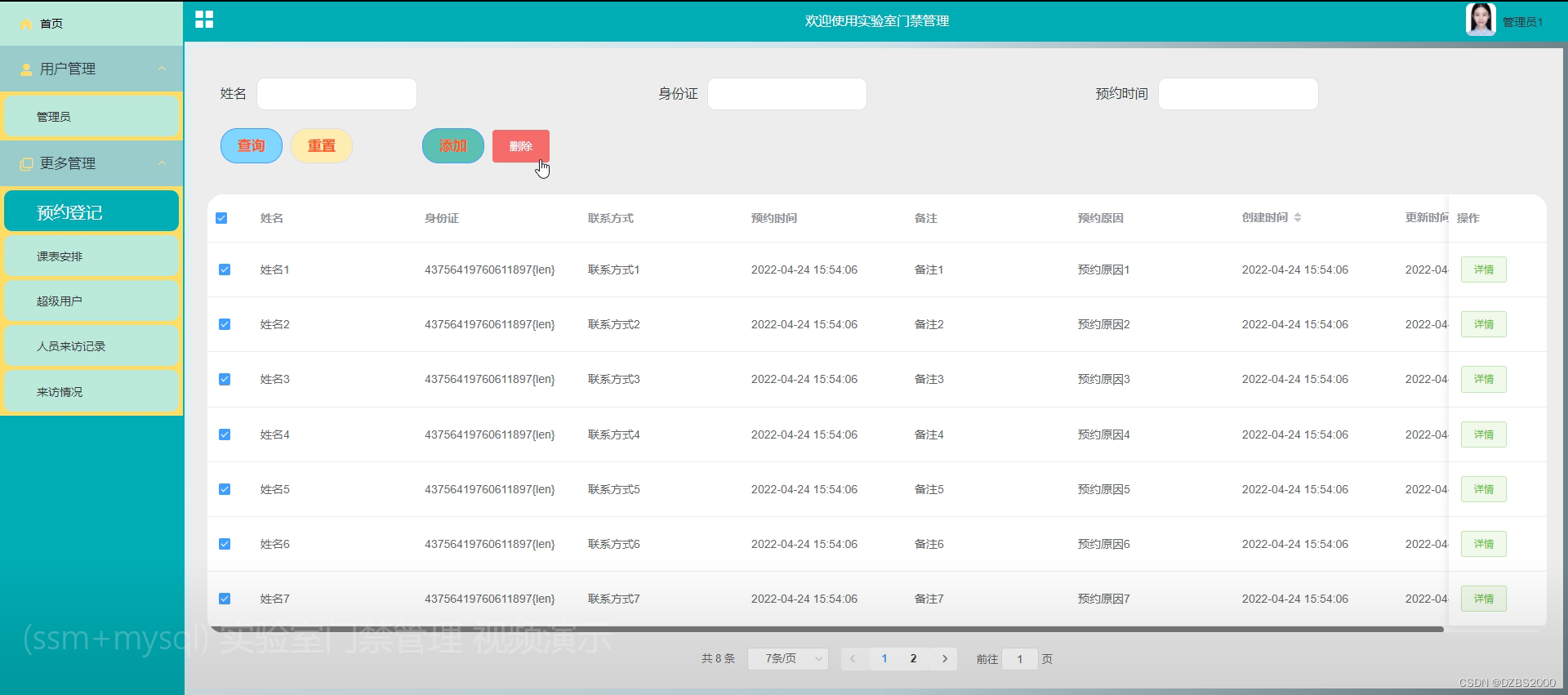Click the 前往 page number input
The height and width of the screenshot is (695, 1568).
(x=1020, y=659)
